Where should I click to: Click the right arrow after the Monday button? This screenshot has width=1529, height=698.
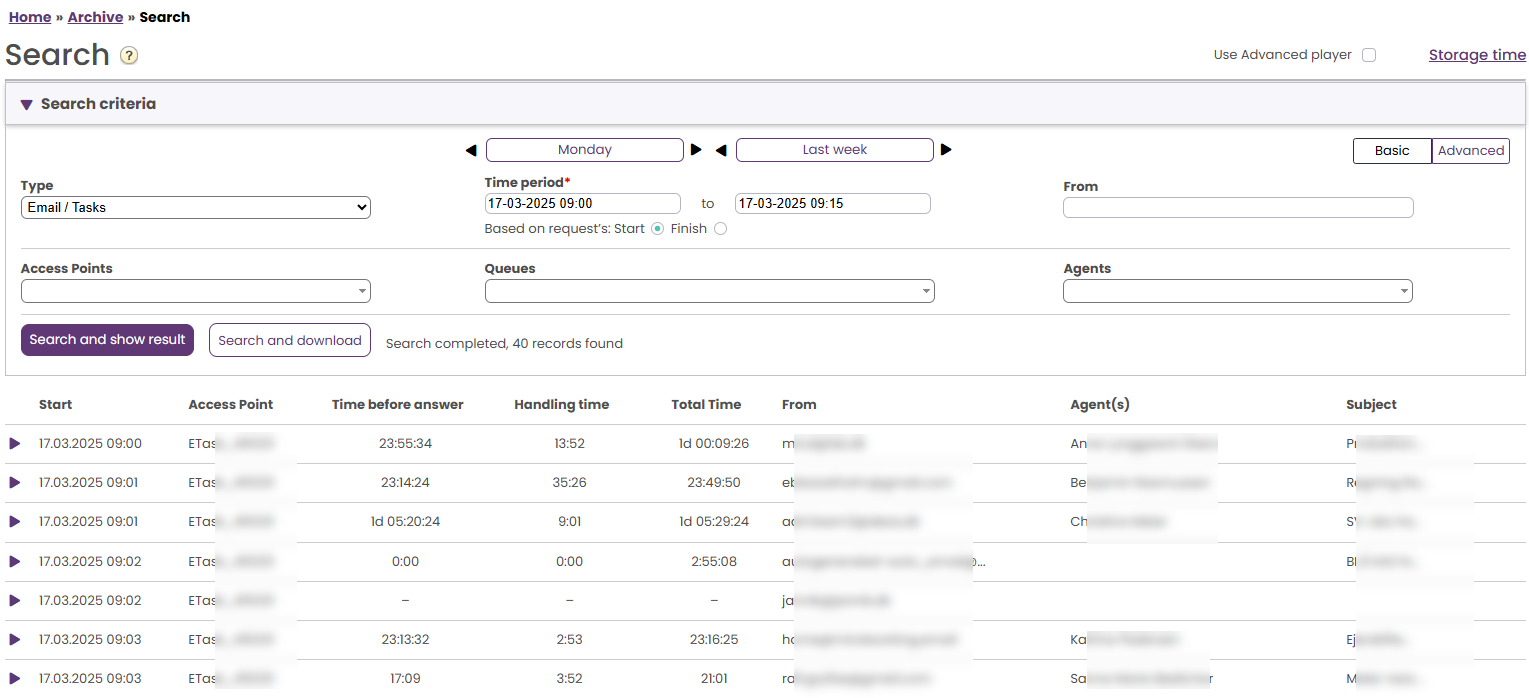(696, 150)
